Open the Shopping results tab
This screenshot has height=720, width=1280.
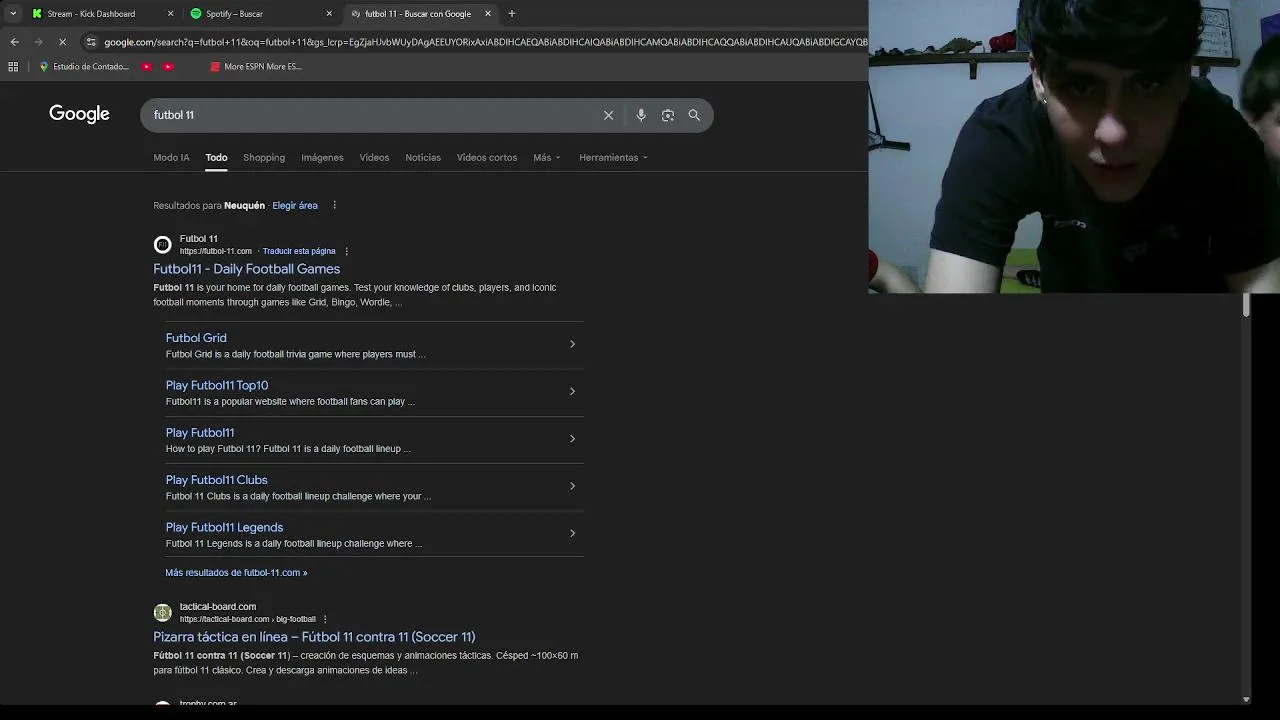click(x=264, y=157)
